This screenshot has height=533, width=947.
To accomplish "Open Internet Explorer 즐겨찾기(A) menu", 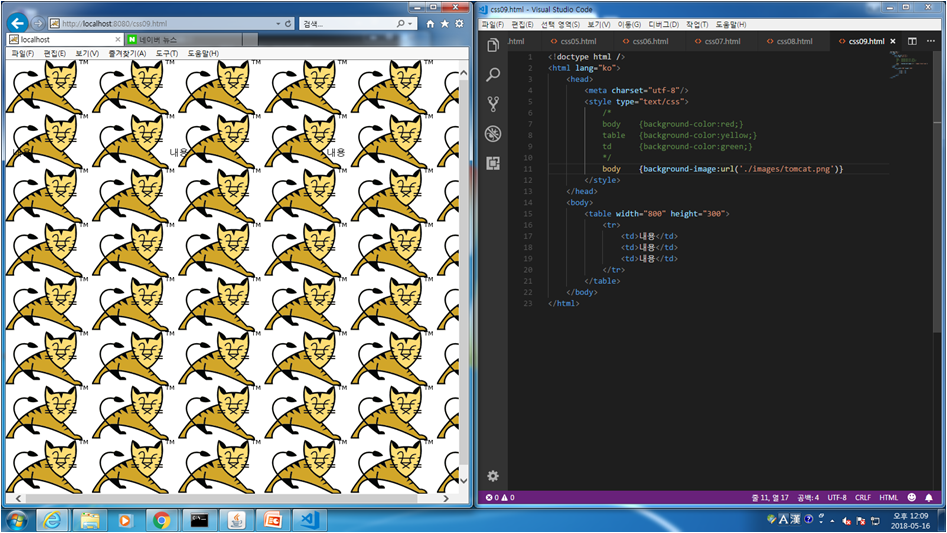I will click(127, 53).
